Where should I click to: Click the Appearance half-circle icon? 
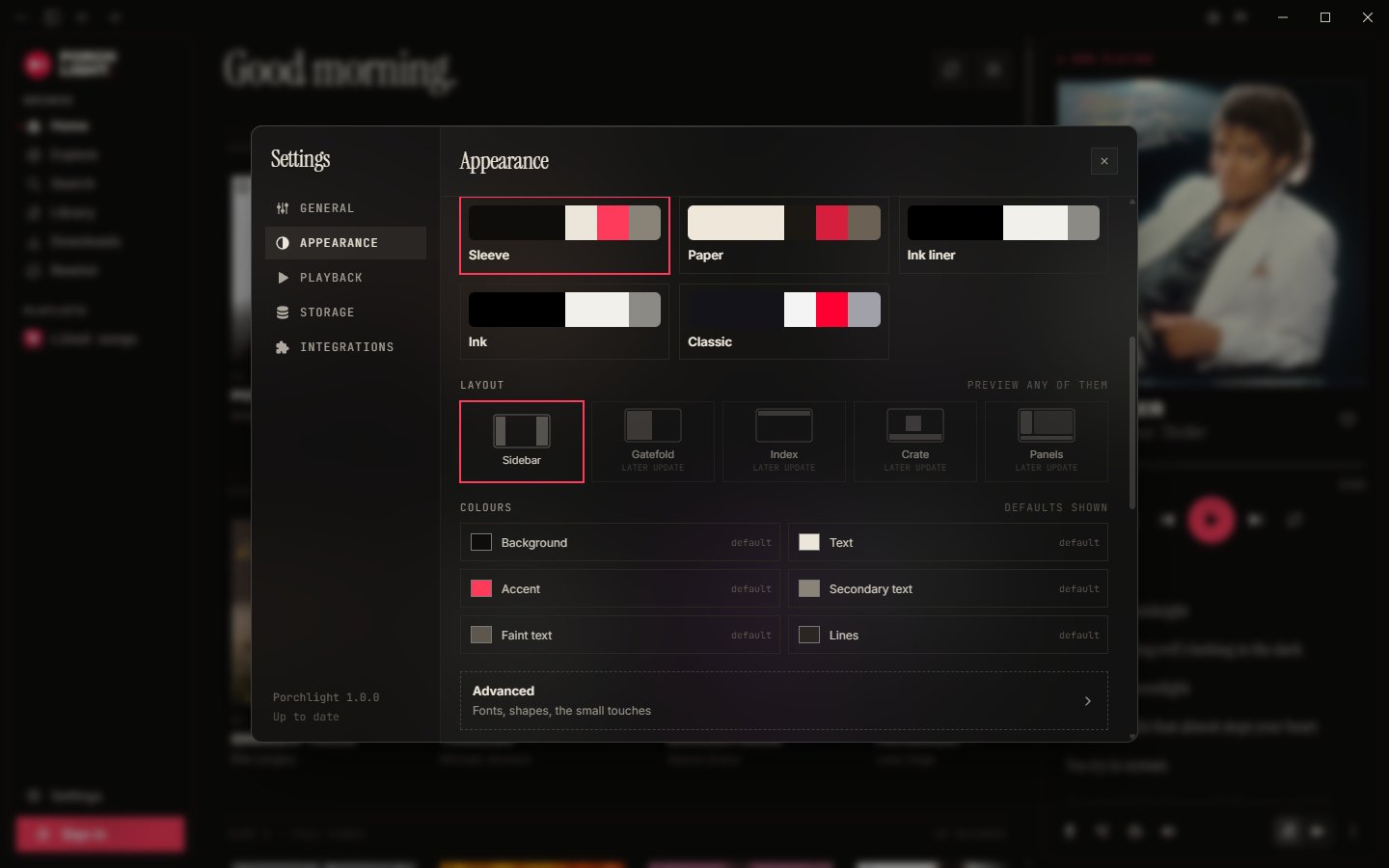click(283, 243)
